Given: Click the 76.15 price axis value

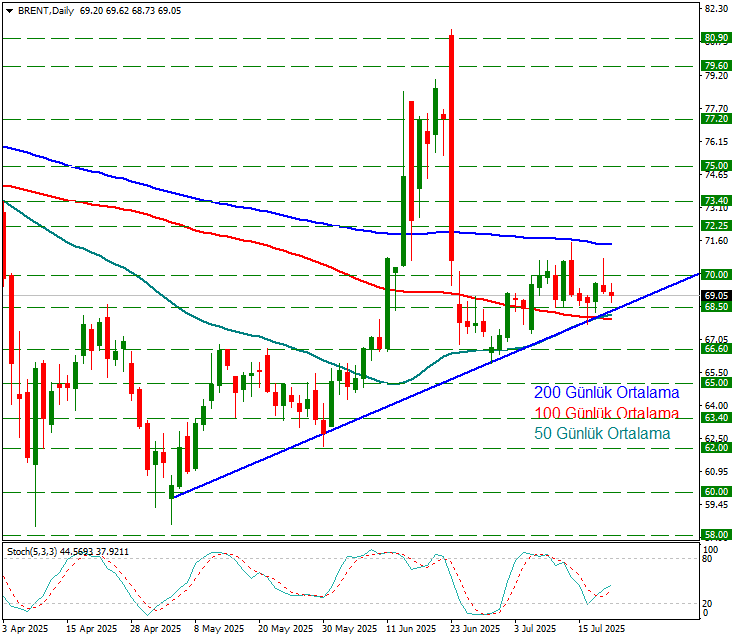Looking at the screenshot, I should 716,141.
